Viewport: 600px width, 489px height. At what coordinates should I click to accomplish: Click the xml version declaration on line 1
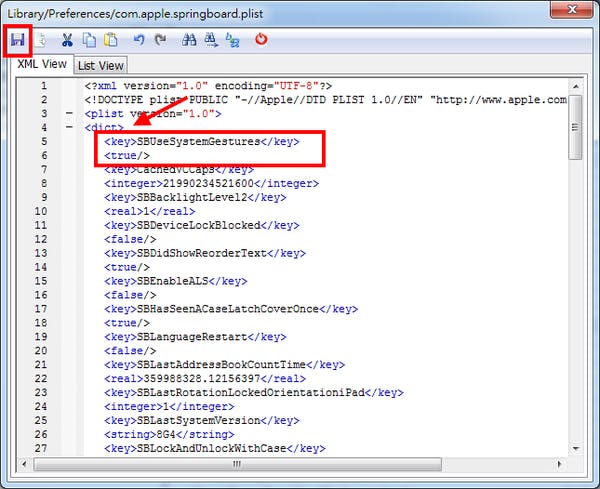pyautogui.click(x=209, y=86)
